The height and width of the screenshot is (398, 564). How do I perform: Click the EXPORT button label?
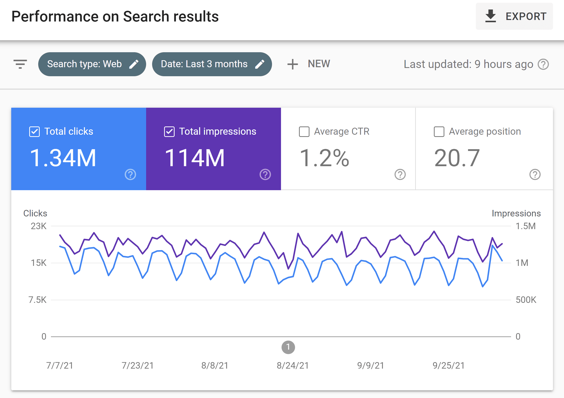point(526,17)
